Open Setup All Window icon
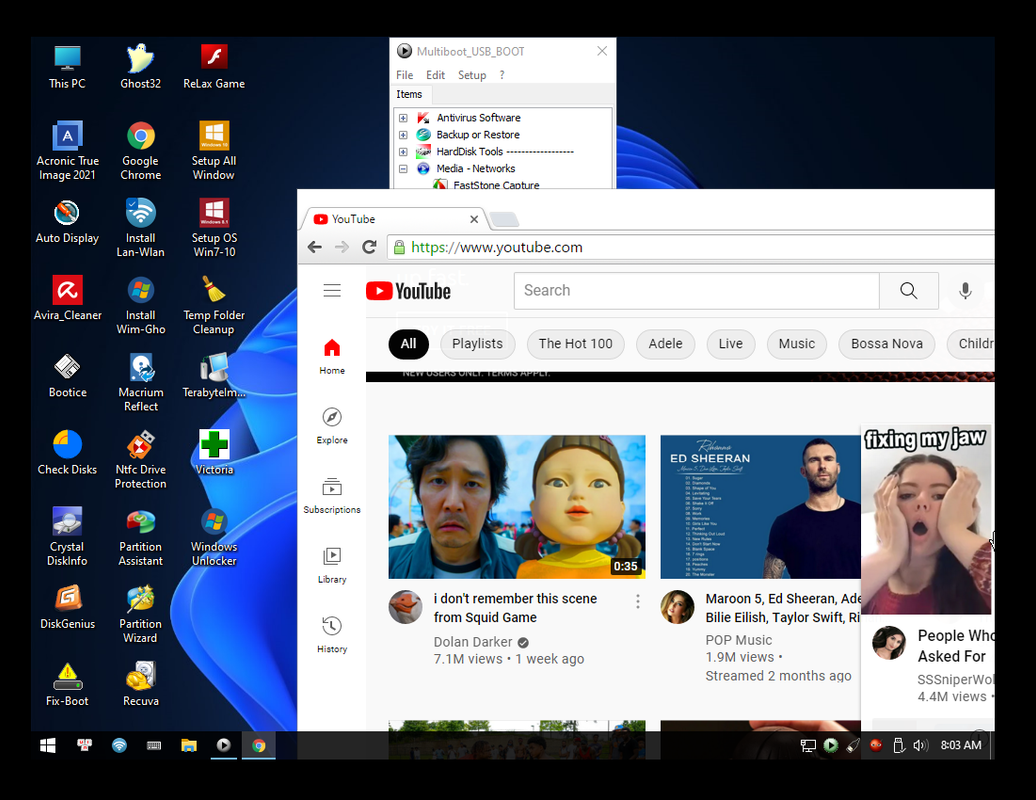 point(214,151)
